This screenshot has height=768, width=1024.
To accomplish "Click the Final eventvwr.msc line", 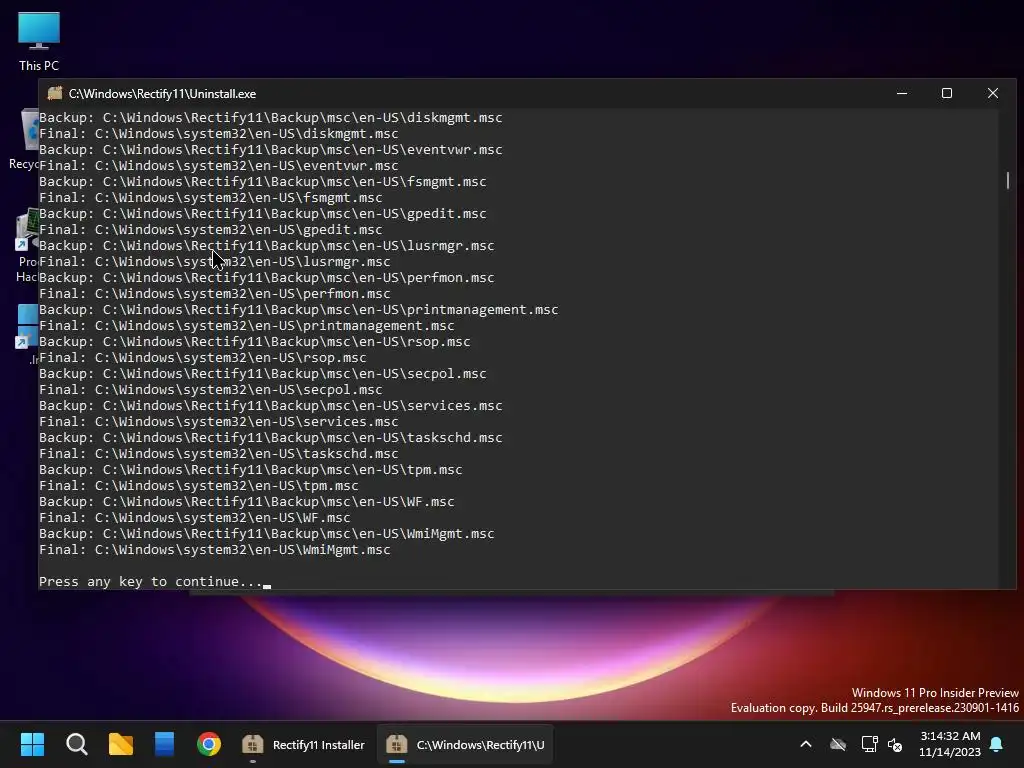I will tap(219, 165).
